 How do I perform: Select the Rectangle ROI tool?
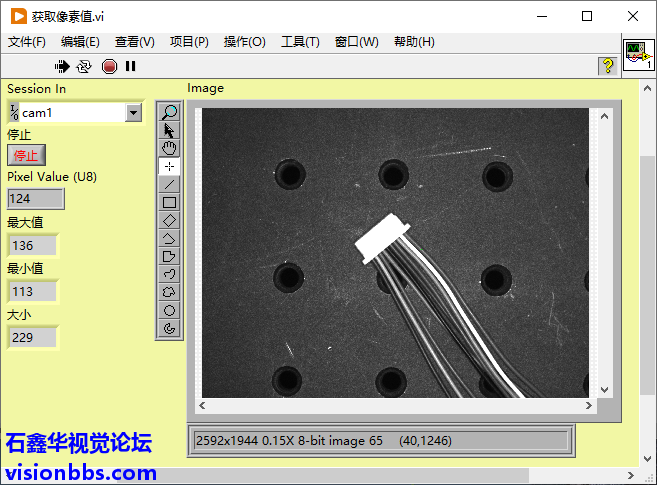(169, 202)
